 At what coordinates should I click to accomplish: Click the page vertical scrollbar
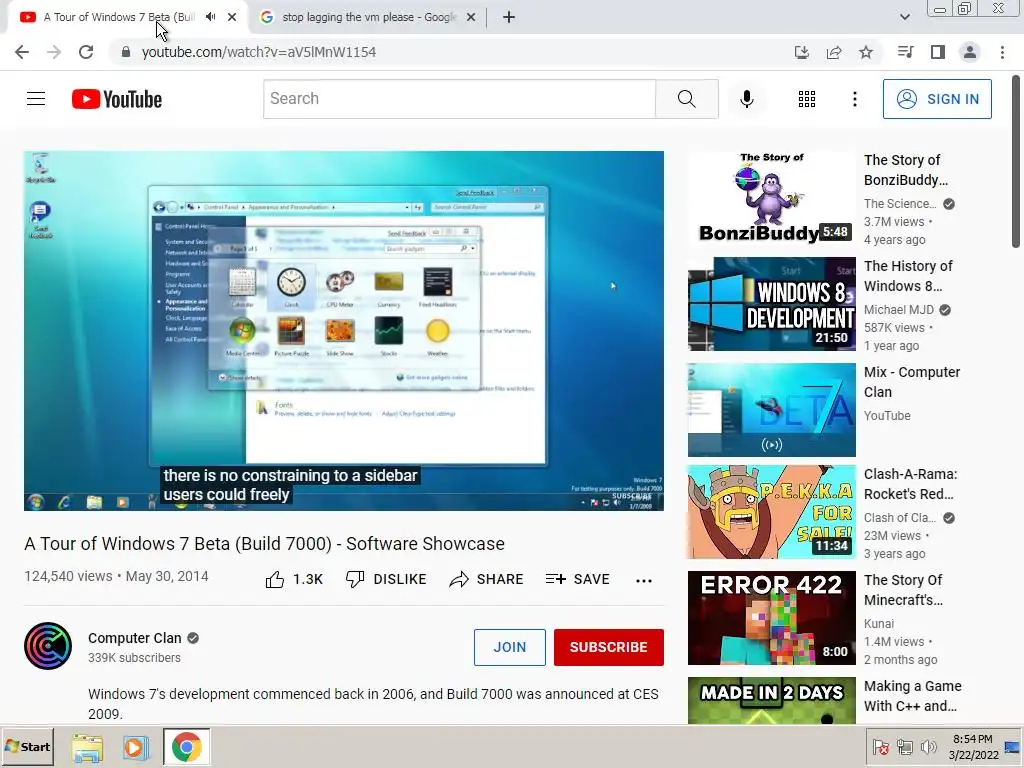coord(1016,163)
